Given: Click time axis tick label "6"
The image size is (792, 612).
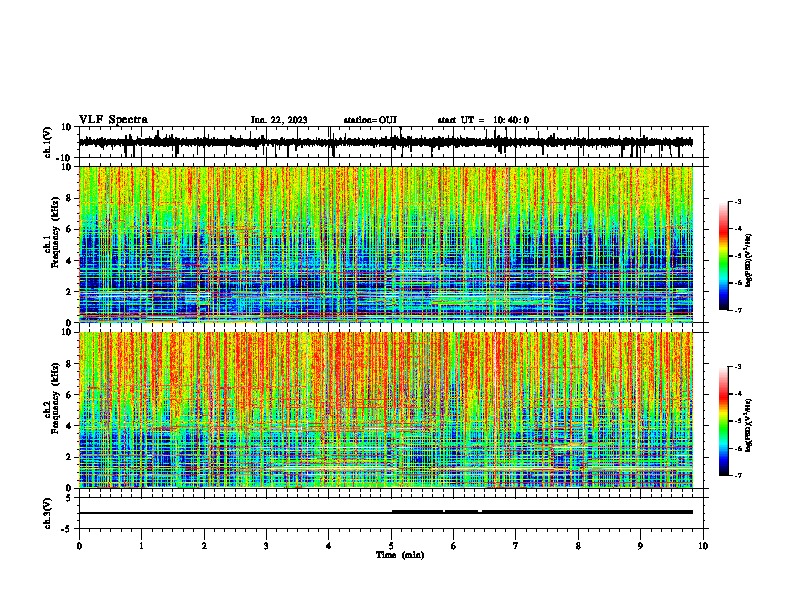Looking at the screenshot, I should [x=454, y=546].
